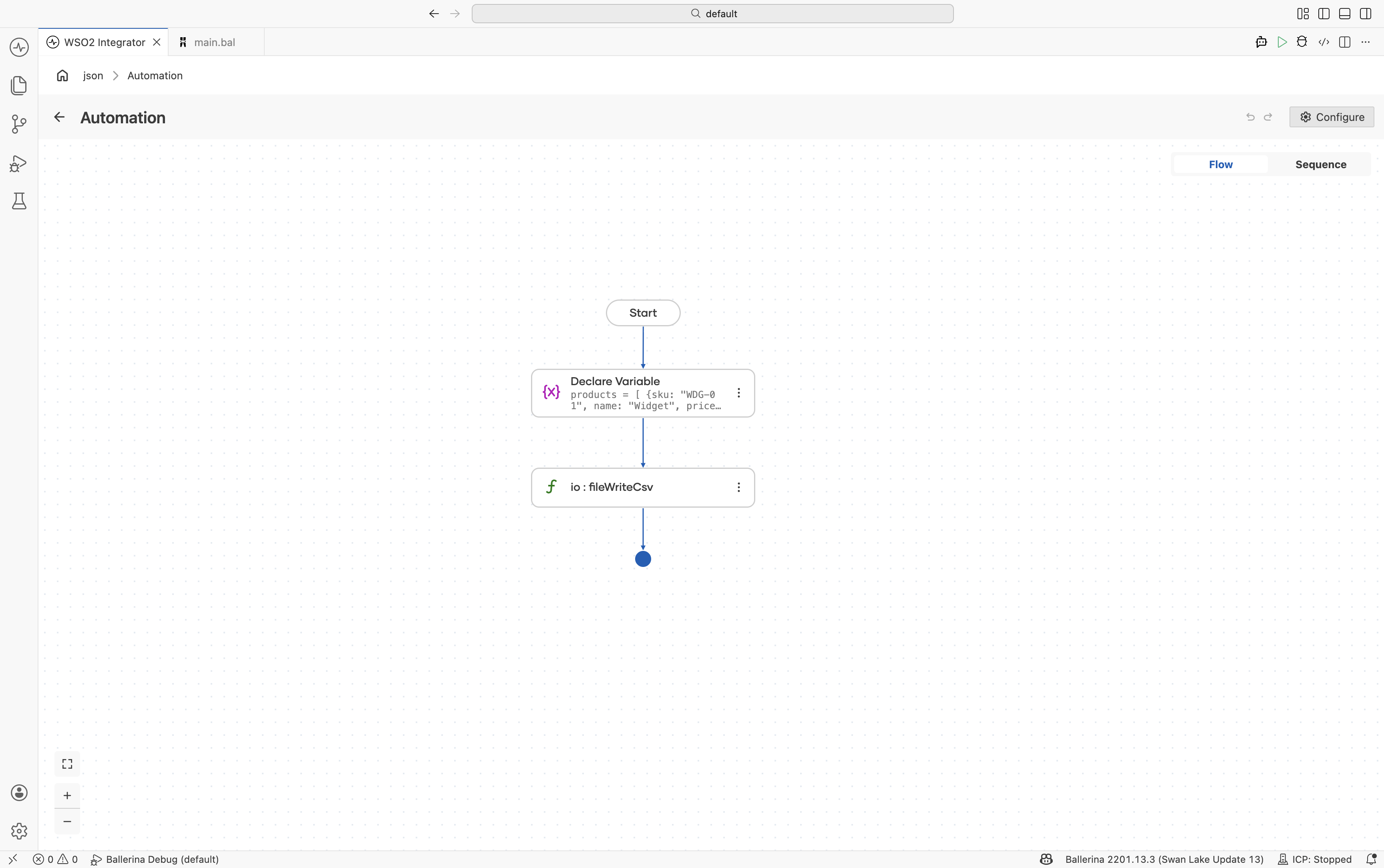Screen dimensions: 1384x868
Task: Click the Debug bug icon in editor toolbar
Action: click(1302, 42)
